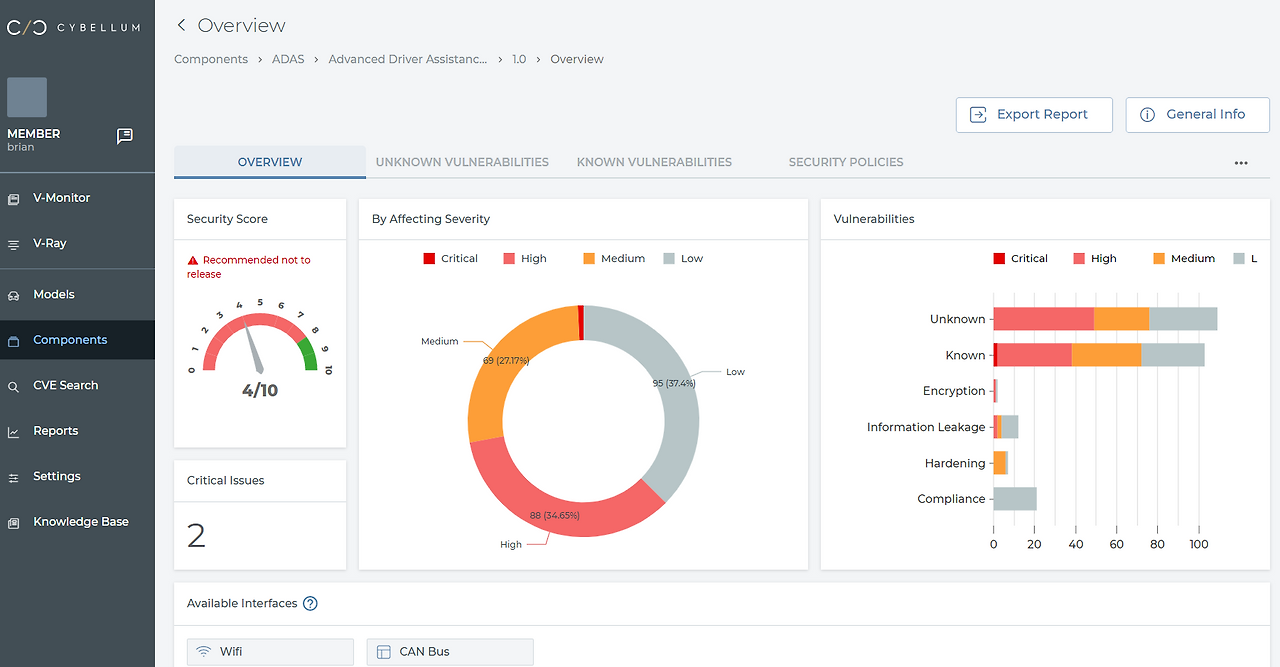Click the Critical Issues count 2
This screenshot has height=667, width=1280.
[196, 536]
